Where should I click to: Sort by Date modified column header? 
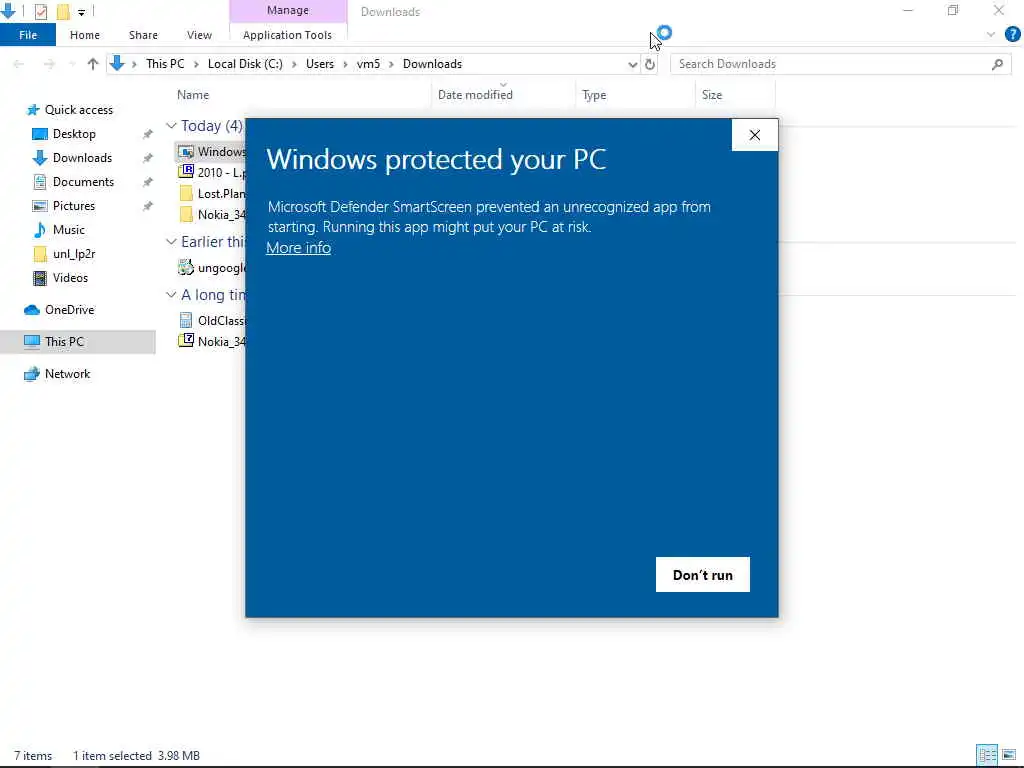475,95
